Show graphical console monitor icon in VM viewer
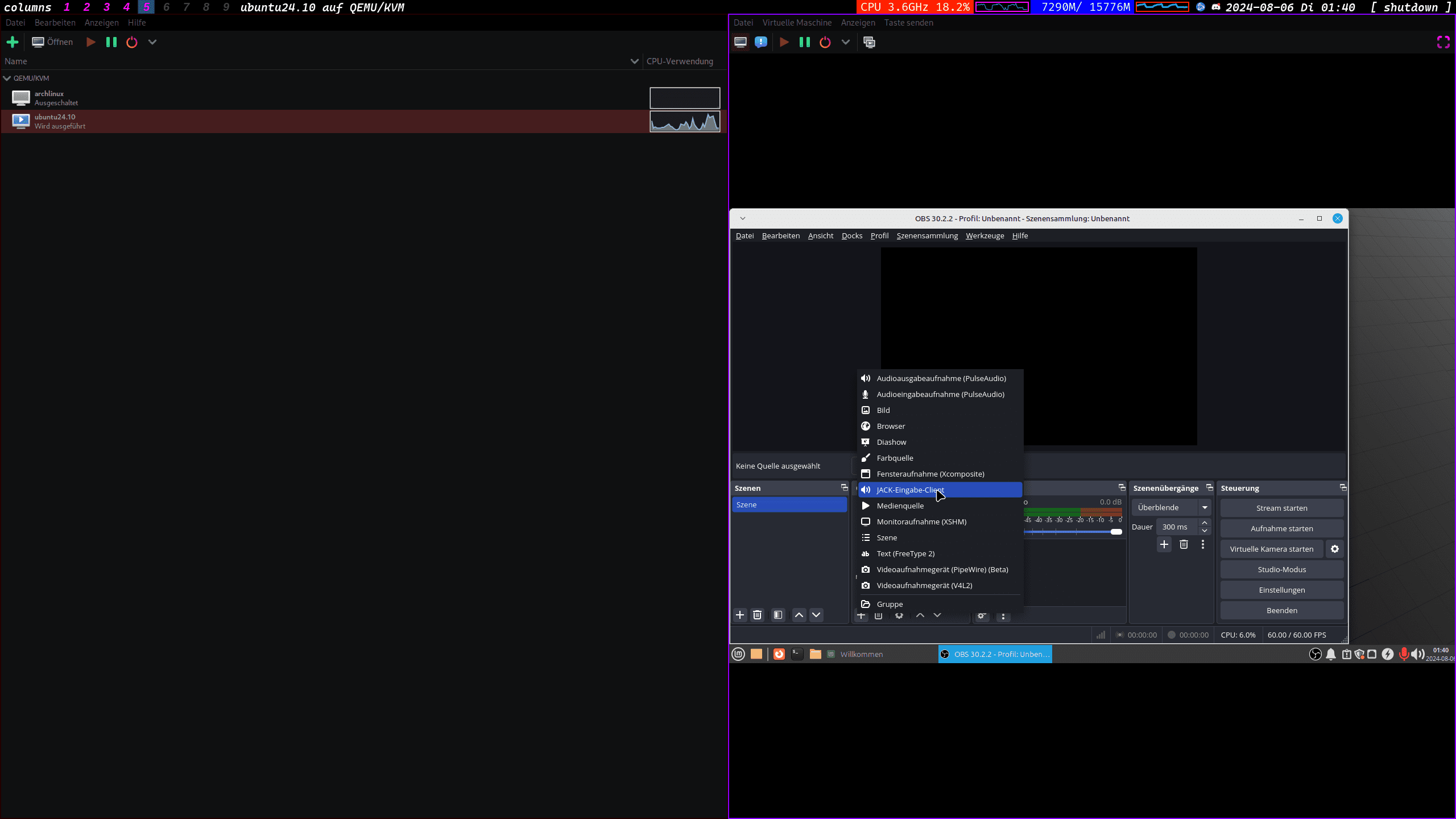 tap(741, 42)
